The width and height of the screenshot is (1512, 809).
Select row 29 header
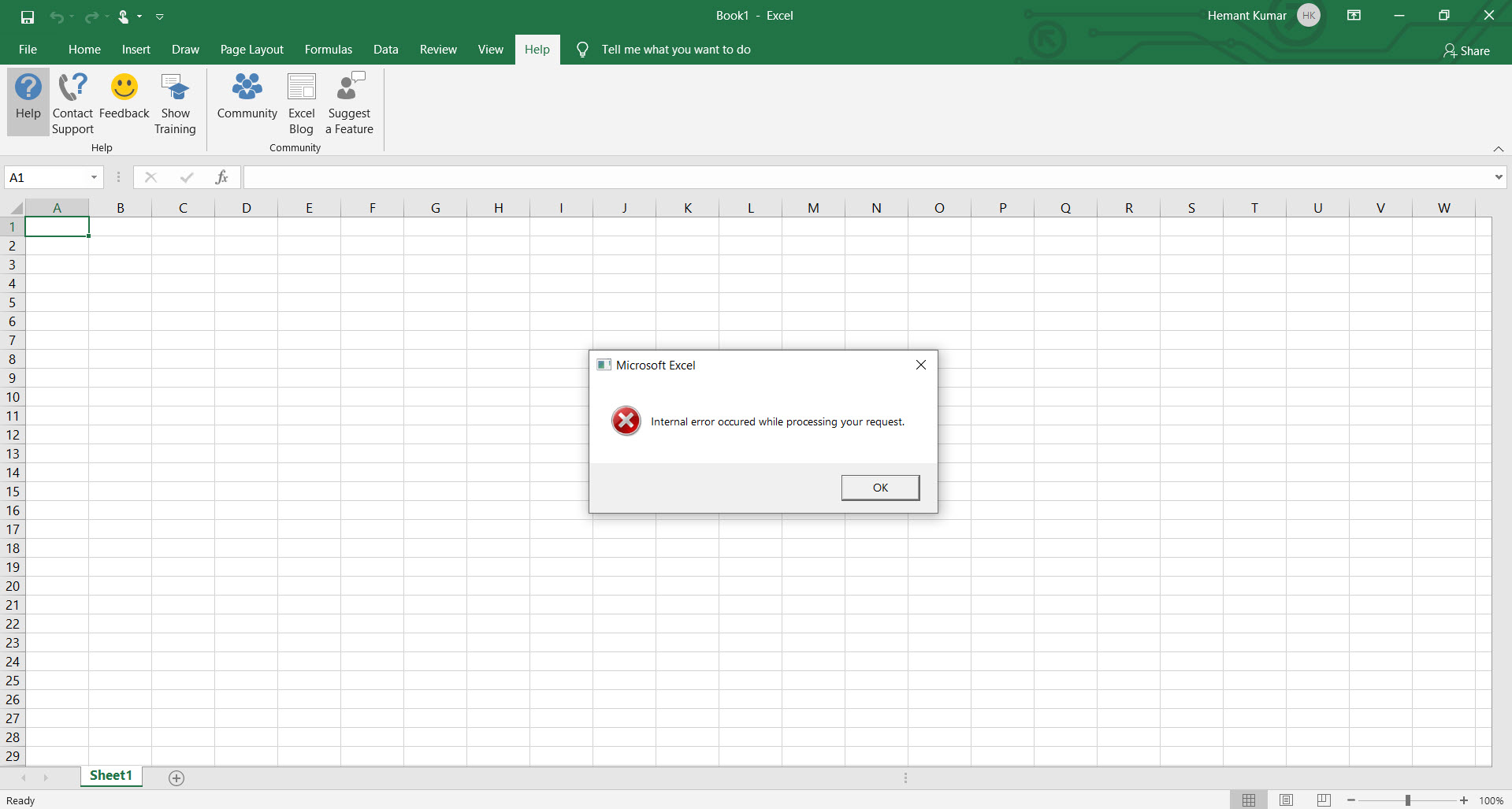[x=13, y=756]
